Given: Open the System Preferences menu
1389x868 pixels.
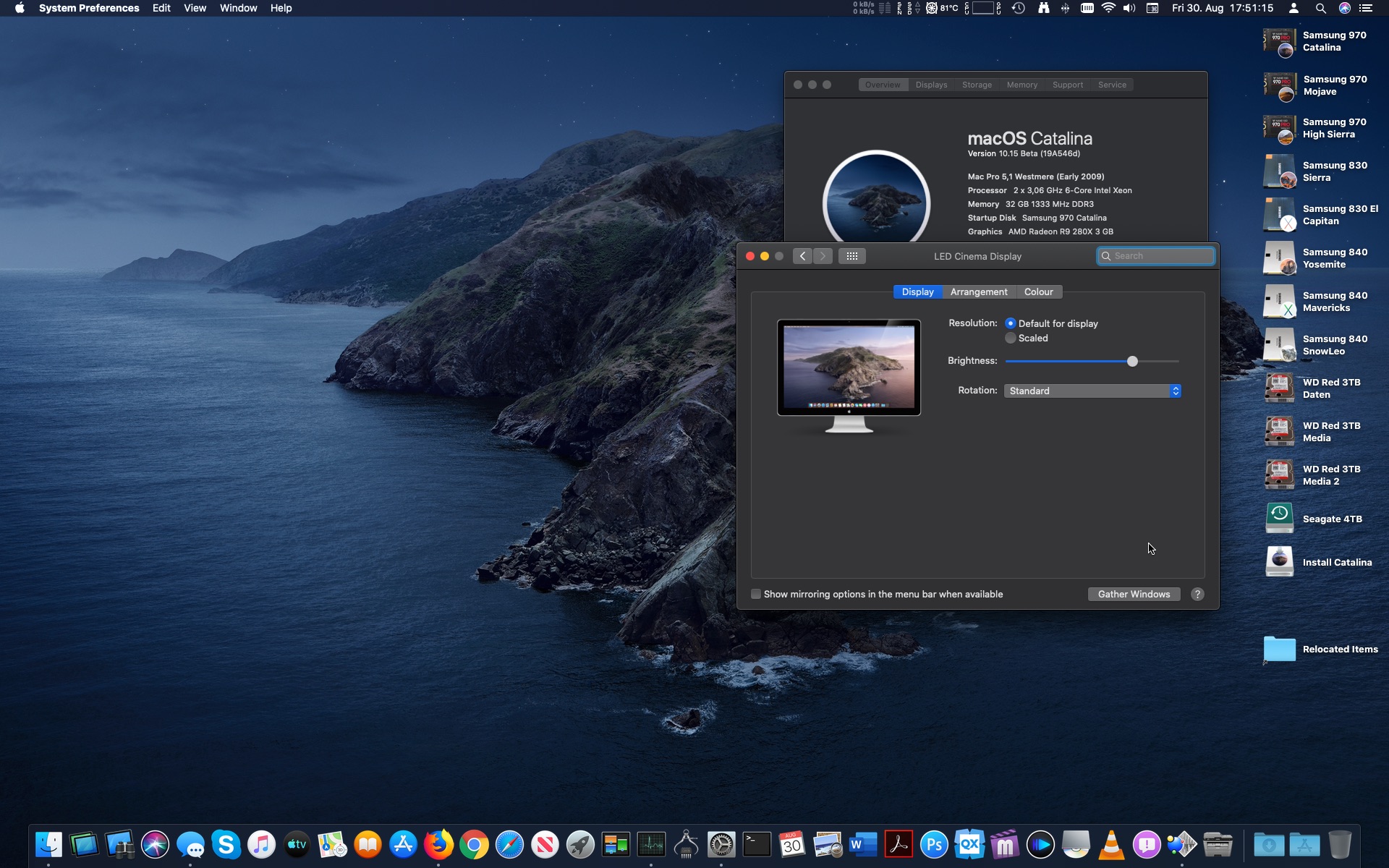Looking at the screenshot, I should tap(89, 8).
